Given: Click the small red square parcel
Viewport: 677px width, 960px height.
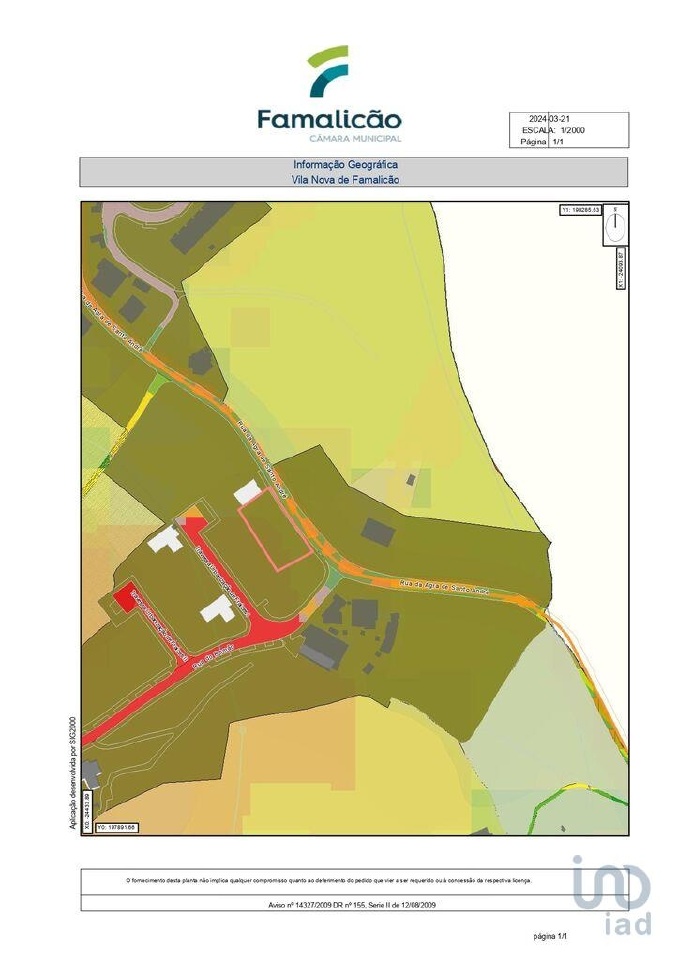Looking at the screenshot, I should click(127, 599).
